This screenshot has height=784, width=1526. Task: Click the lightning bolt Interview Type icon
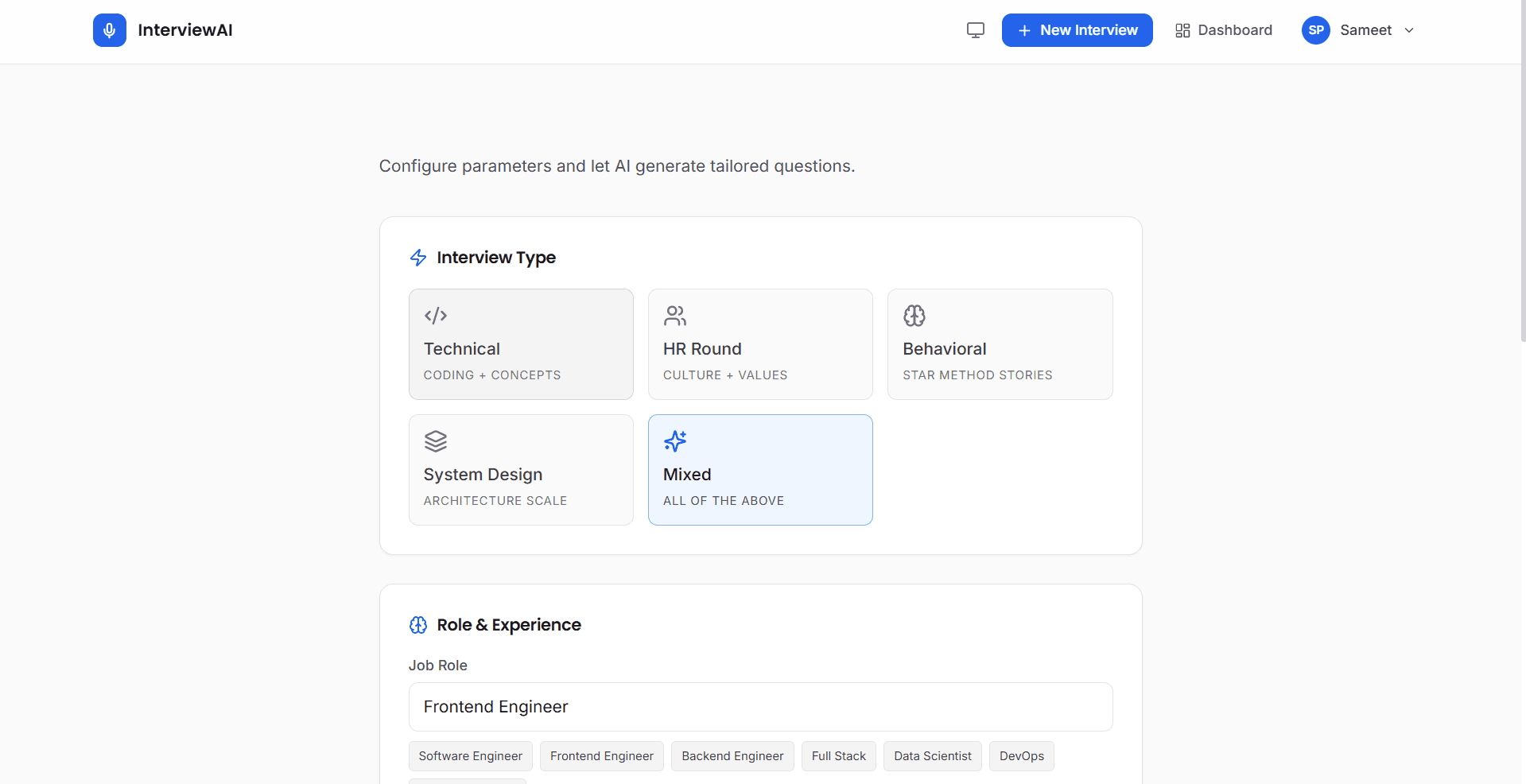coord(418,258)
